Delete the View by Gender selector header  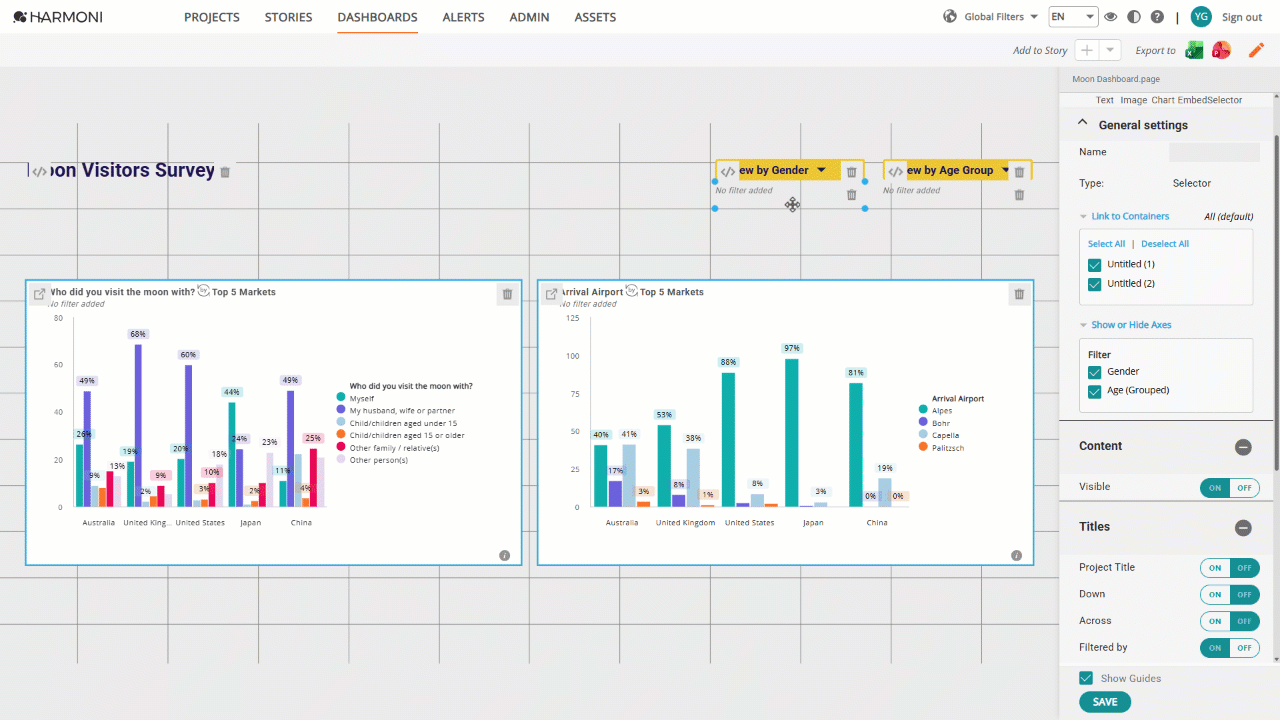point(851,172)
